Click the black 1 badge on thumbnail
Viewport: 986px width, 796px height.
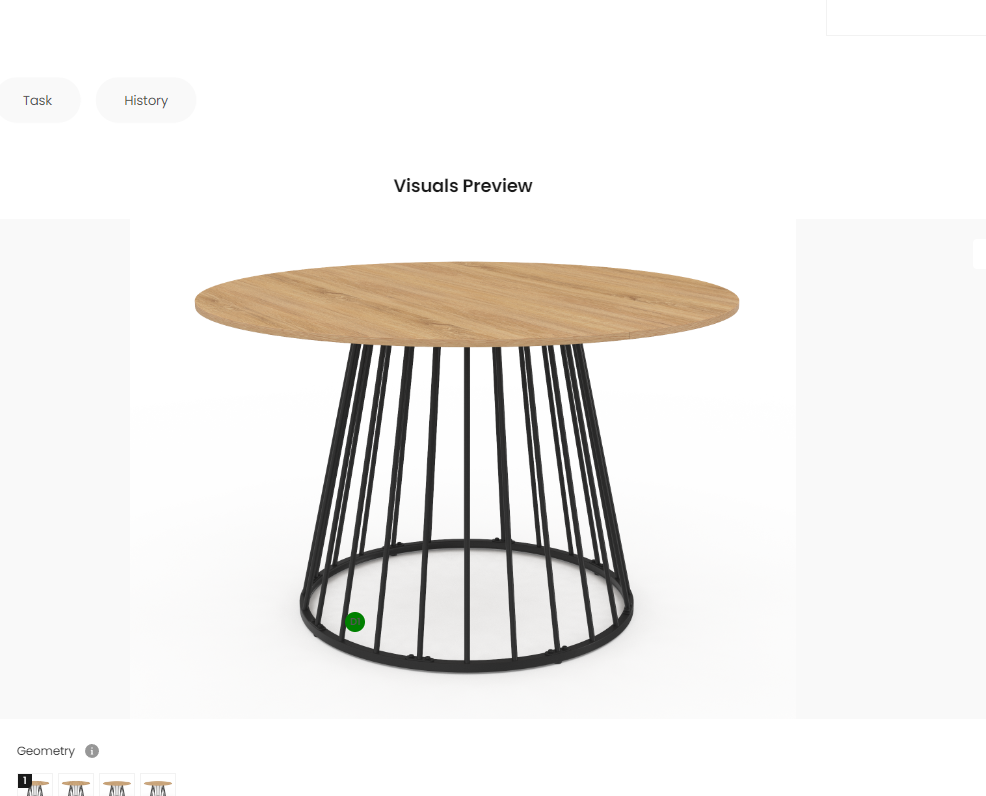point(25,780)
